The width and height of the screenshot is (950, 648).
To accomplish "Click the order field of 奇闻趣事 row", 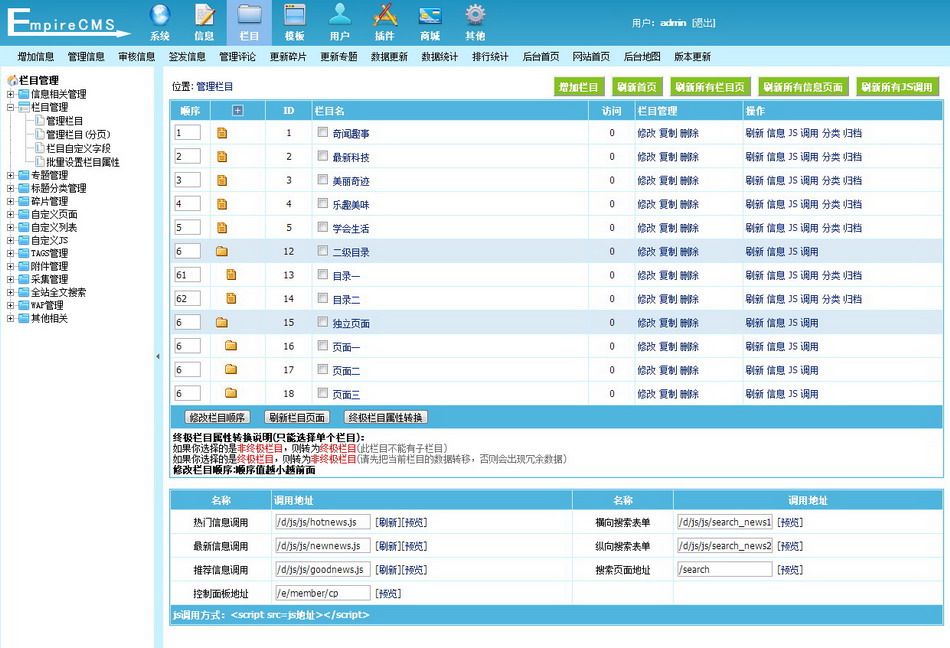I will pos(187,133).
